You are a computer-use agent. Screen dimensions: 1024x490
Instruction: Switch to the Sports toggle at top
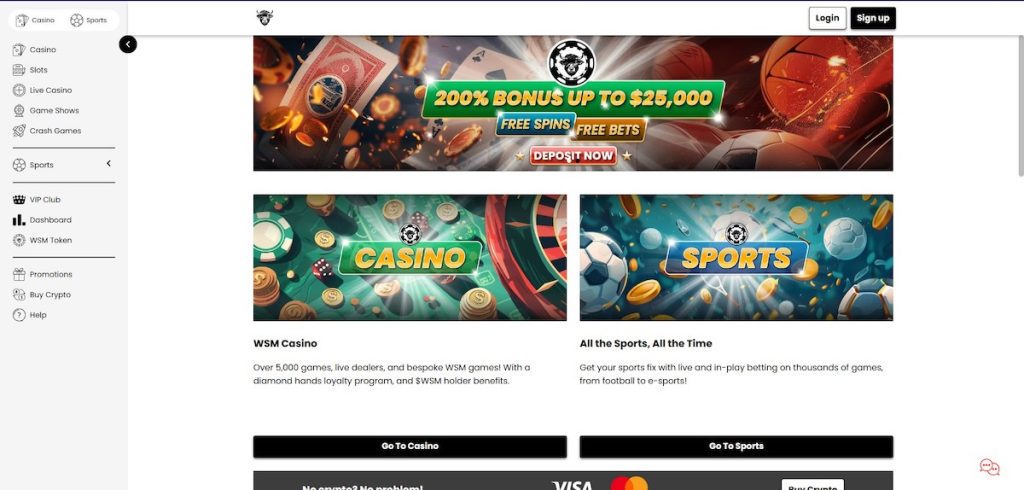coord(88,20)
